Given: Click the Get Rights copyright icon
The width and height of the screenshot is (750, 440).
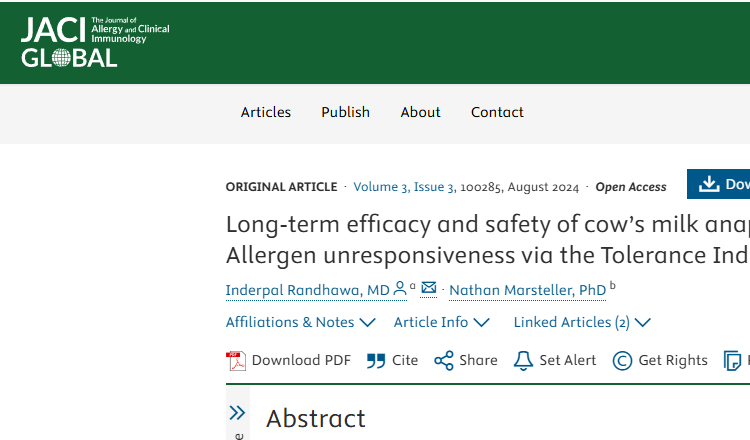Looking at the screenshot, I should tap(622, 361).
